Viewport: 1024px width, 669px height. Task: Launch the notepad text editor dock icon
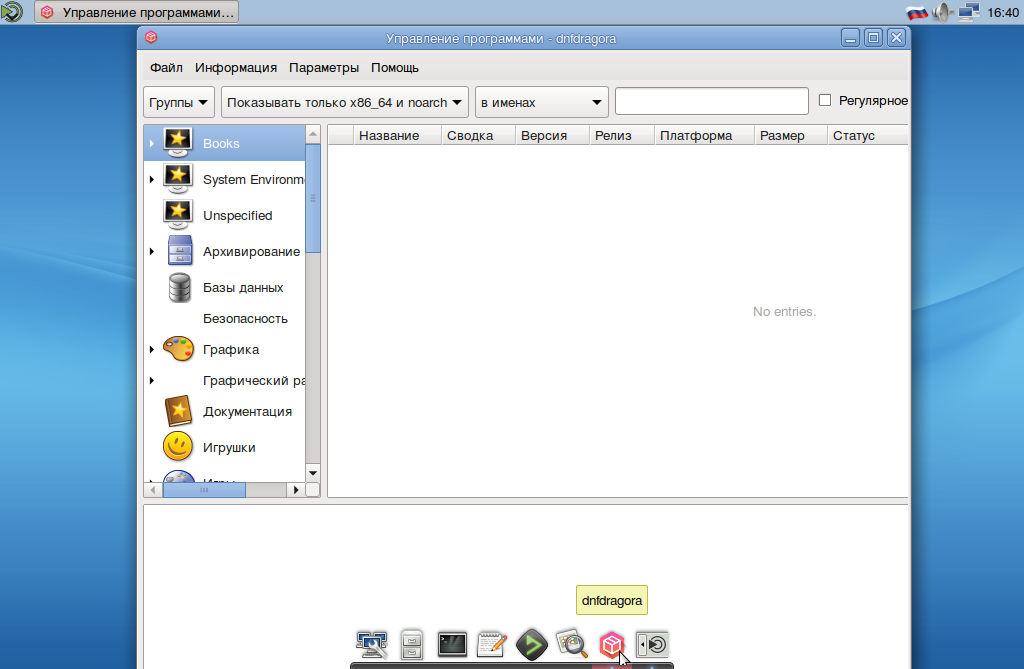coord(492,645)
